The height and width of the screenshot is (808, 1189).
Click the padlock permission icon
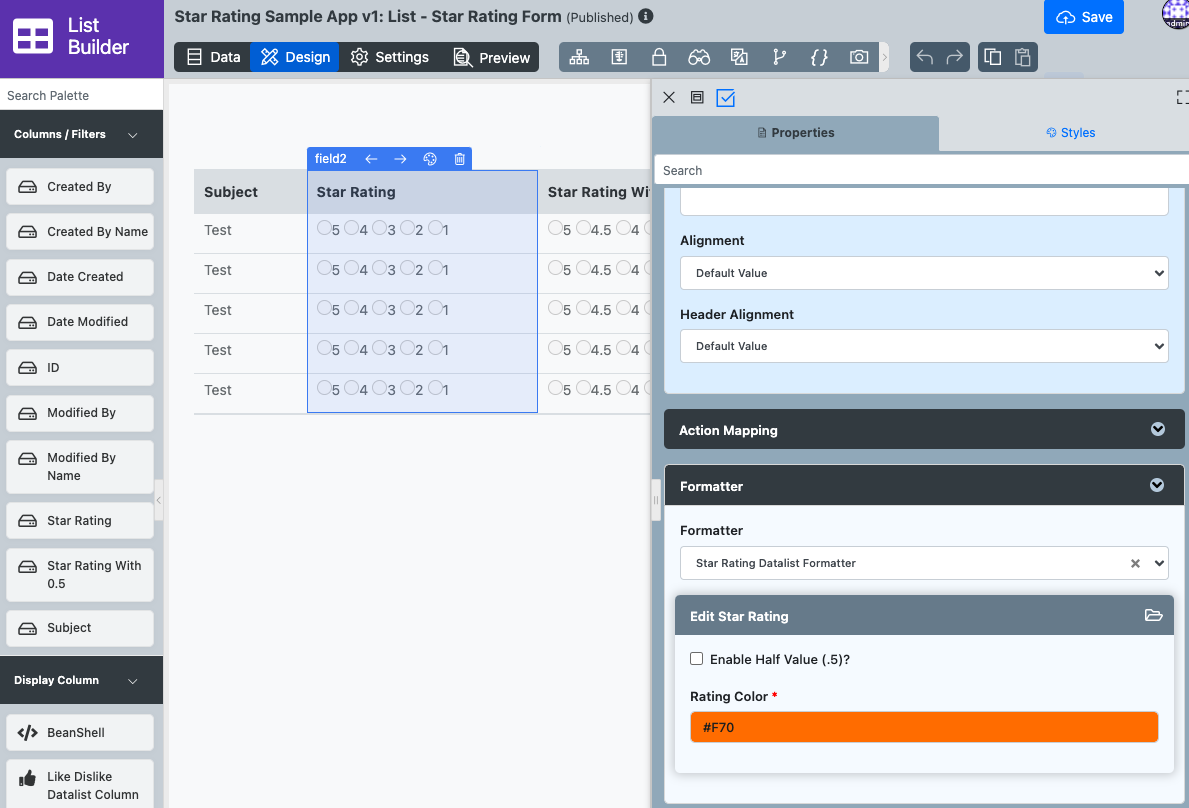(x=659, y=57)
